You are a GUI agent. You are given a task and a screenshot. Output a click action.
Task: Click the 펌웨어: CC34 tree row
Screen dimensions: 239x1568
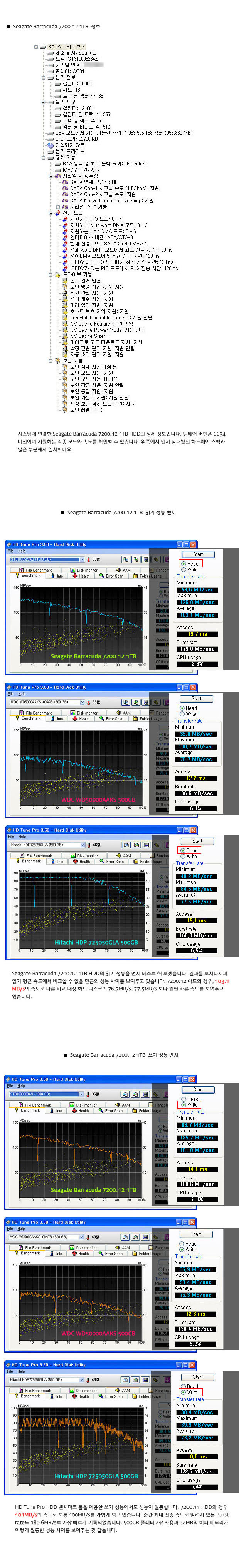coord(66,71)
